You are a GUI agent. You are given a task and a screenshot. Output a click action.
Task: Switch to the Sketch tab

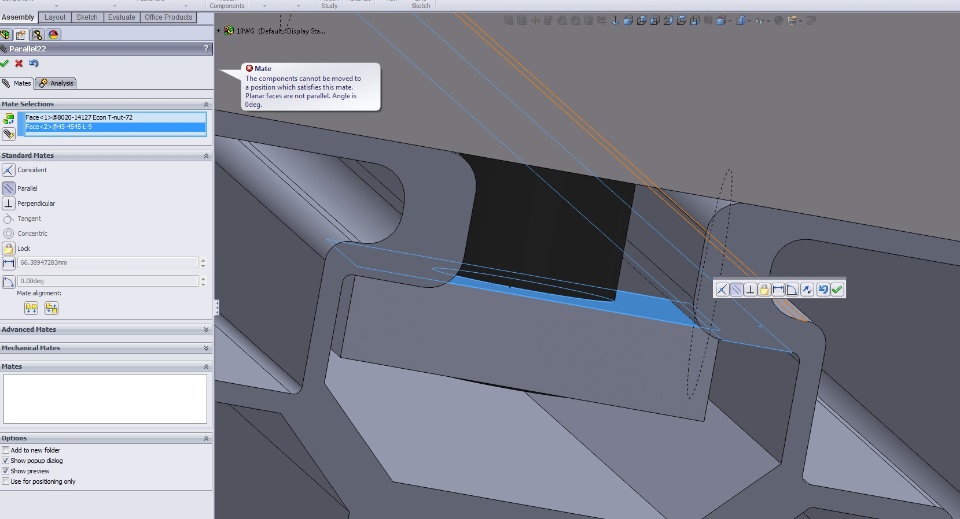pyautogui.click(x=87, y=17)
